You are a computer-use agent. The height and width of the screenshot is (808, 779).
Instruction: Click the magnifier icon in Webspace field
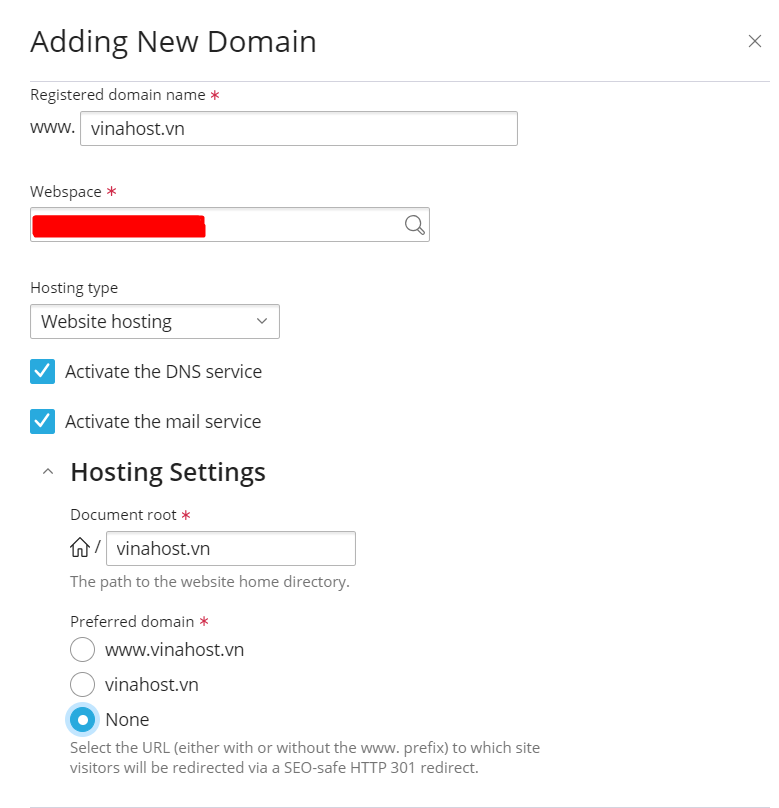(x=414, y=225)
